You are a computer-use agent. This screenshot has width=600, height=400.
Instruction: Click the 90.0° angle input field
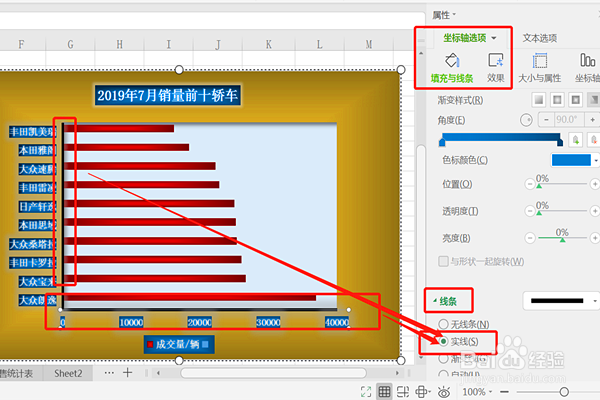point(569,120)
